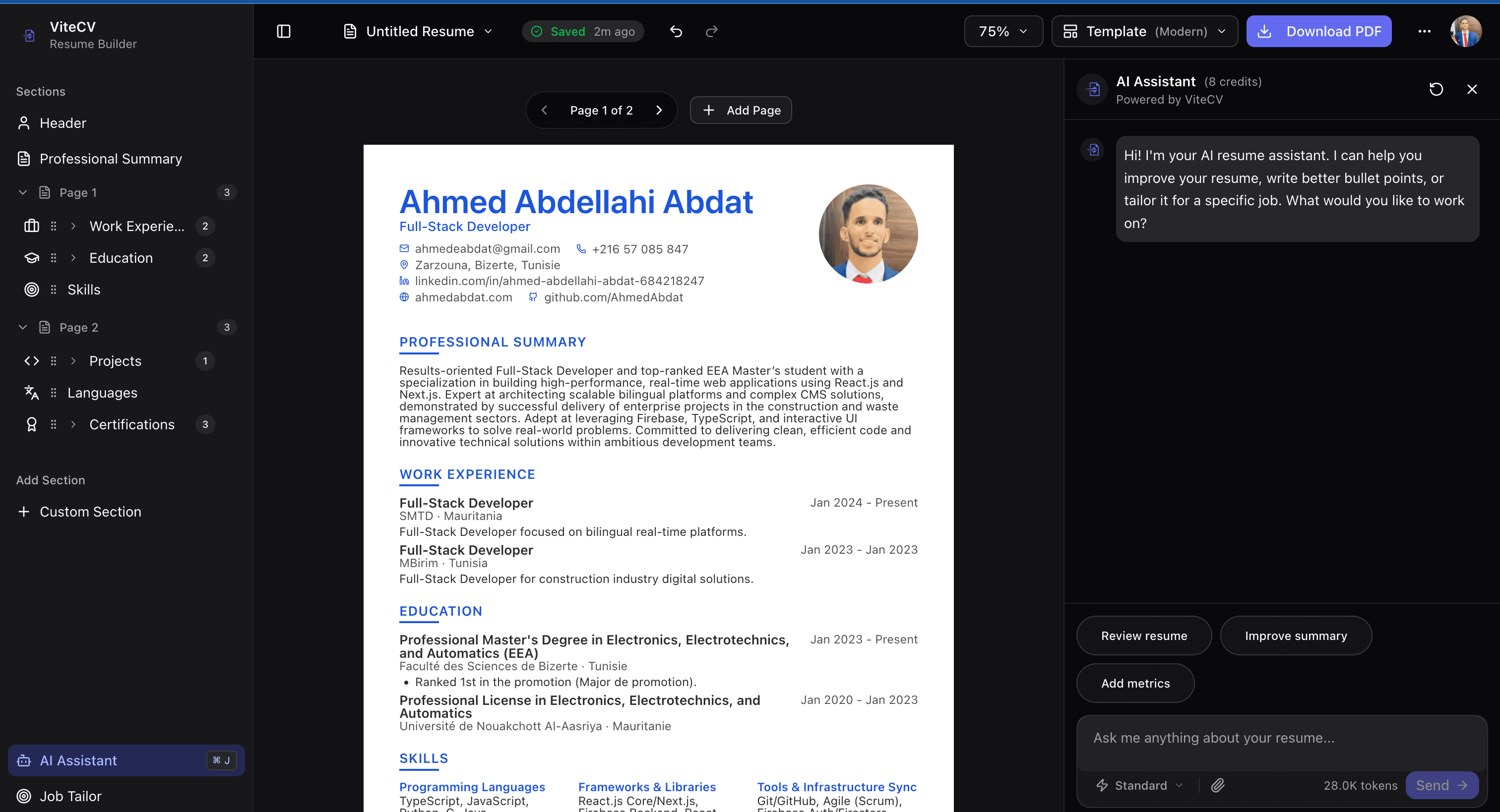Image resolution: width=1500 pixels, height=812 pixels.
Task: Reset the AI Assistant conversation icon
Action: click(1436, 88)
